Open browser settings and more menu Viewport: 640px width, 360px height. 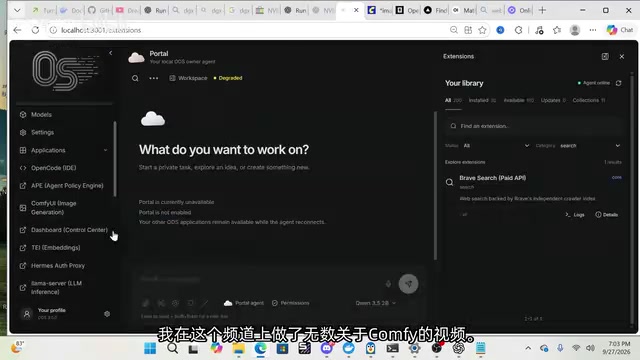(x=593, y=30)
